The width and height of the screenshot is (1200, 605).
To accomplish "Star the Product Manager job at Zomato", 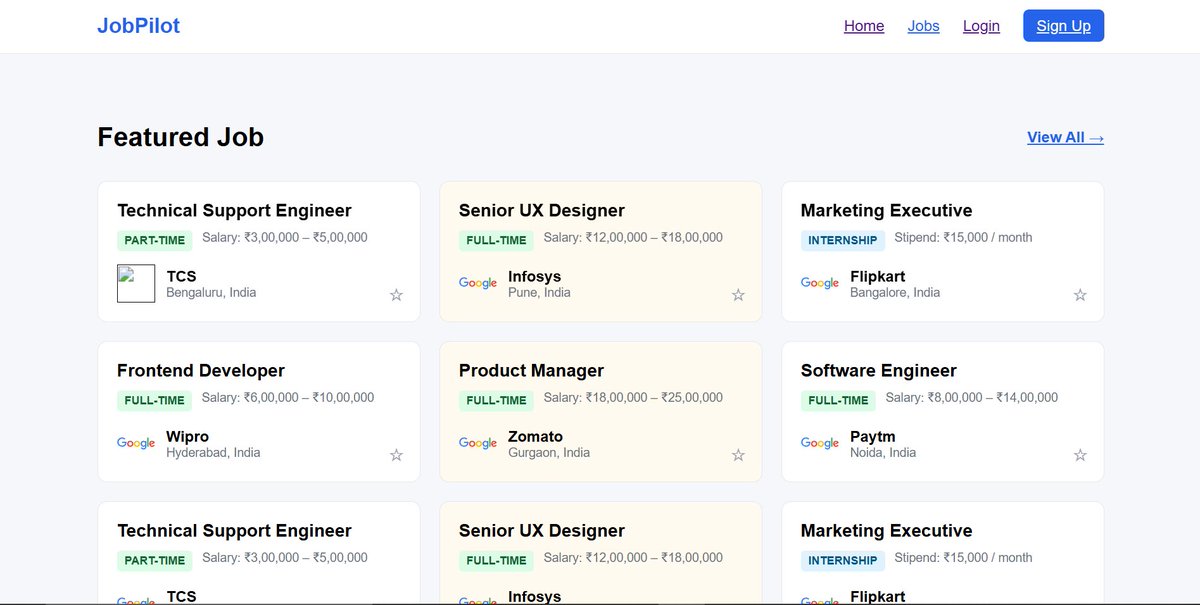I will tap(738, 455).
